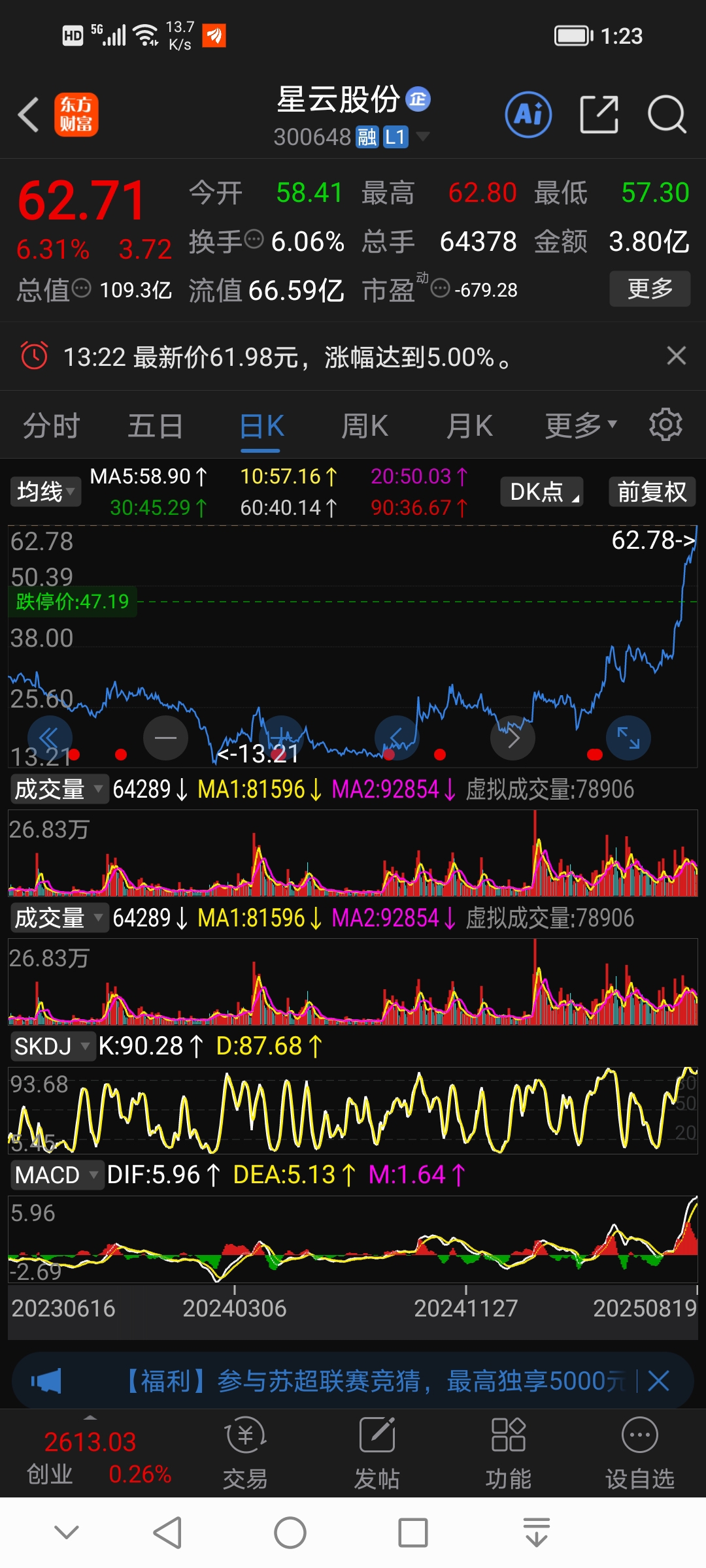The image size is (706, 1568).
Task: Tap Android hide-navigation chevron
Action: coord(67,1532)
